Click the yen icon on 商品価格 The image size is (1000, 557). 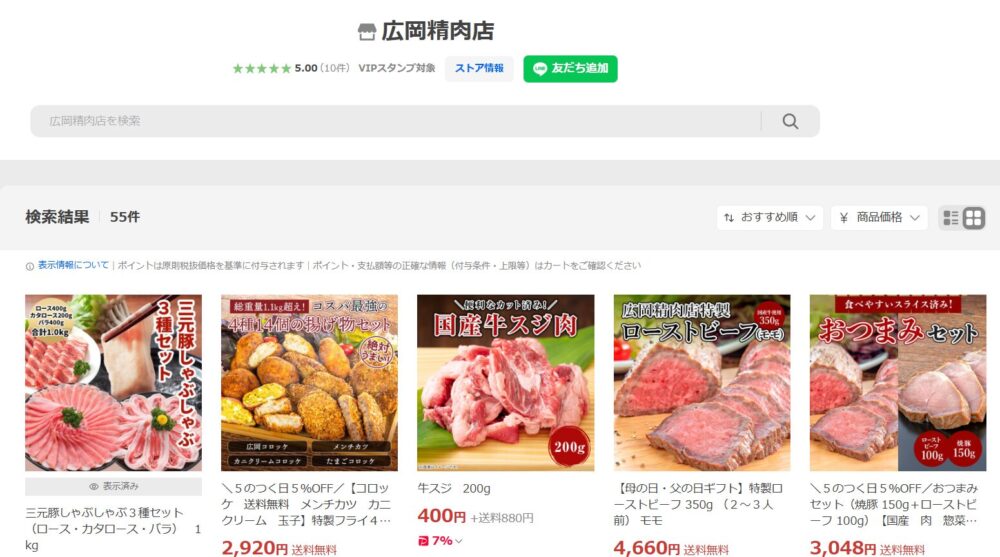point(844,218)
